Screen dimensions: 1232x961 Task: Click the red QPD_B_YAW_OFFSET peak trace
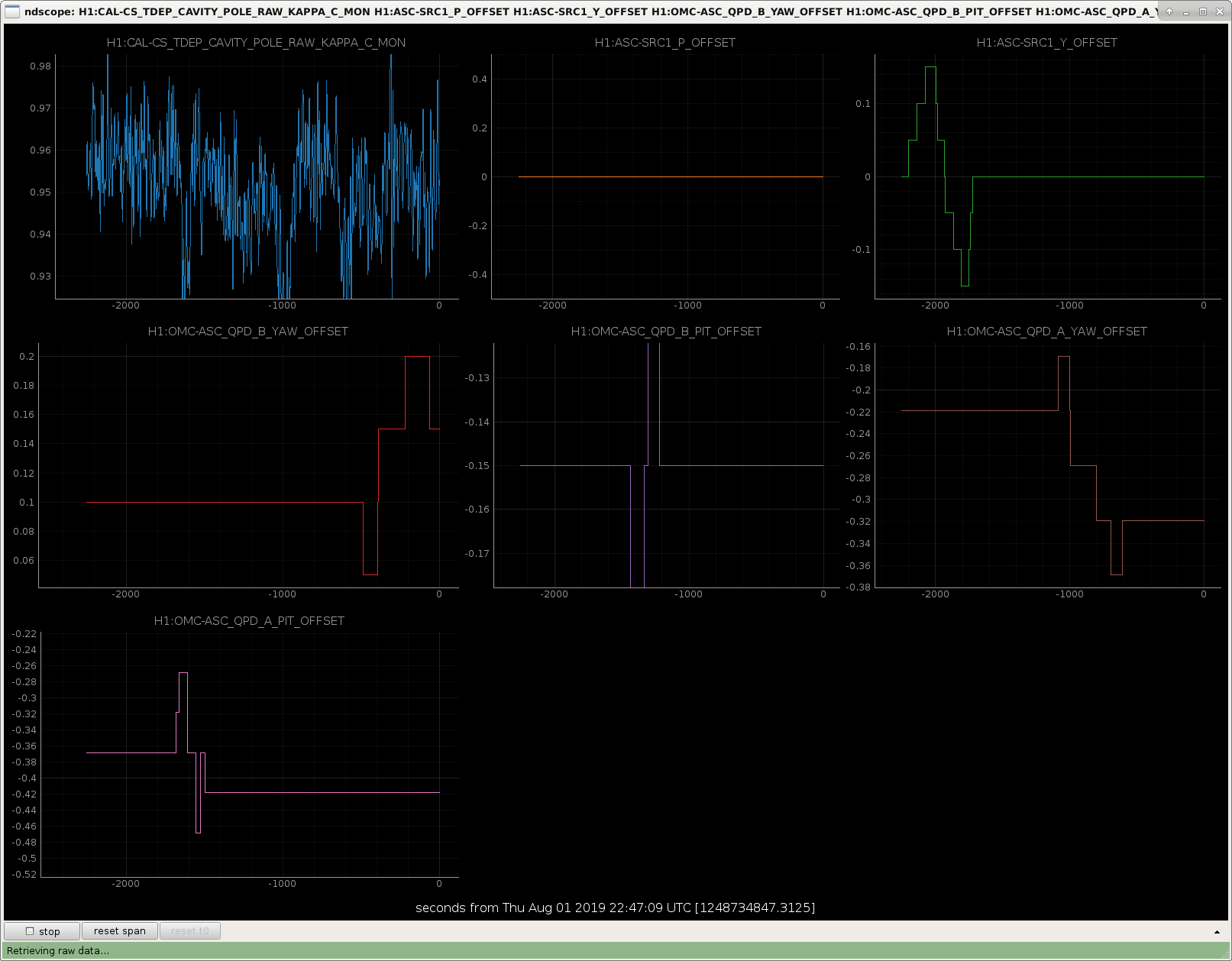click(x=417, y=357)
